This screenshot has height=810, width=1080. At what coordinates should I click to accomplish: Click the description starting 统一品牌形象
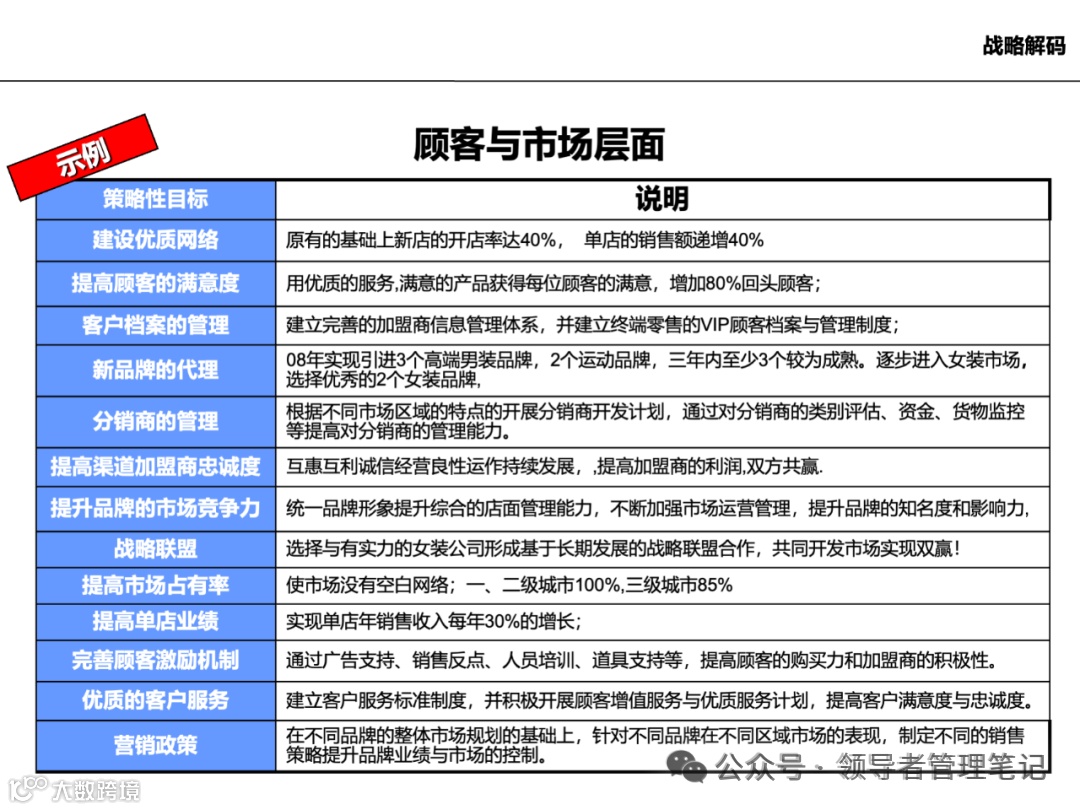pos(658,508)
